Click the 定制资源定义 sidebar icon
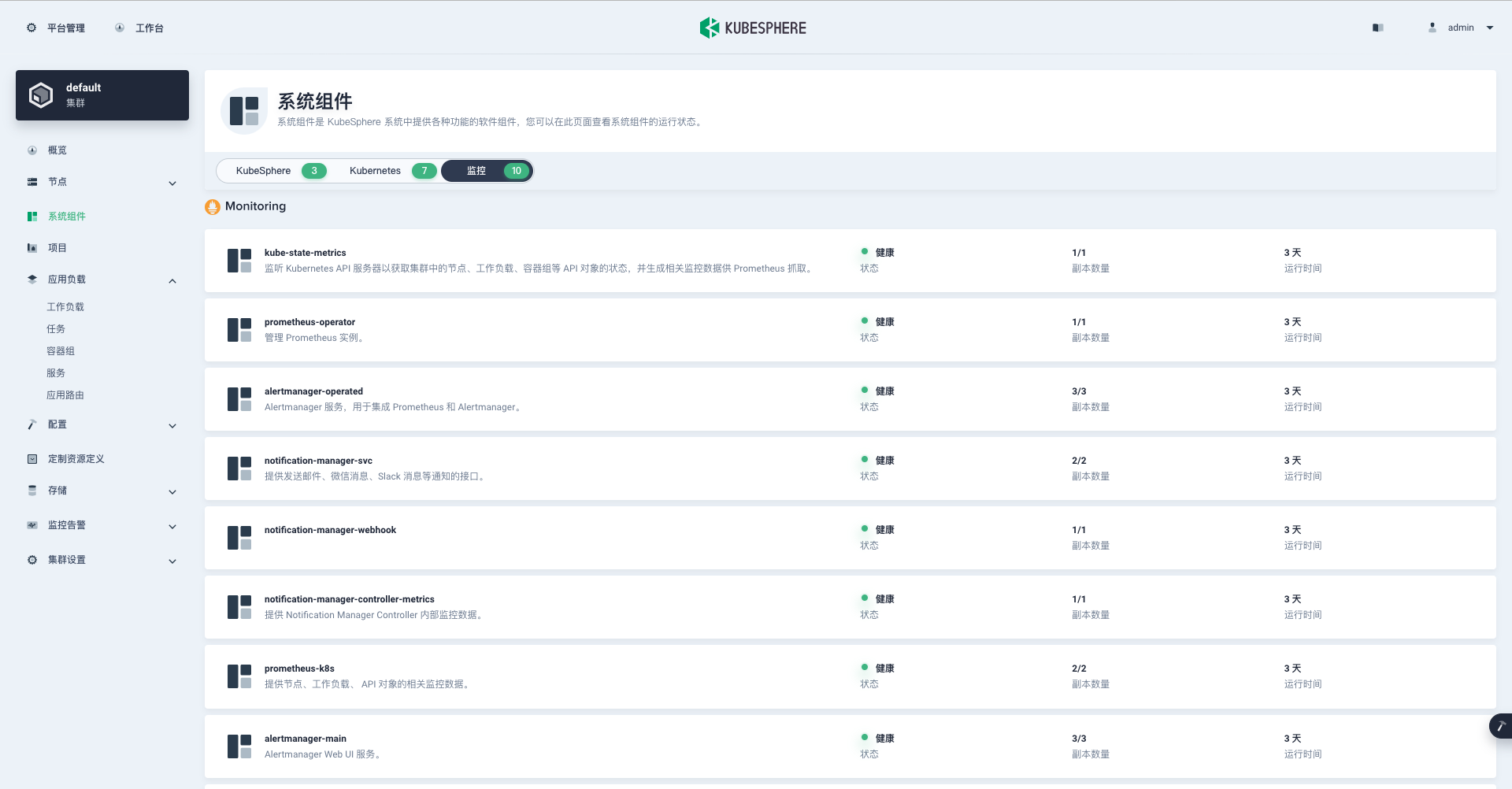Viewport: 1512px width, 789px height. (32, 459)
